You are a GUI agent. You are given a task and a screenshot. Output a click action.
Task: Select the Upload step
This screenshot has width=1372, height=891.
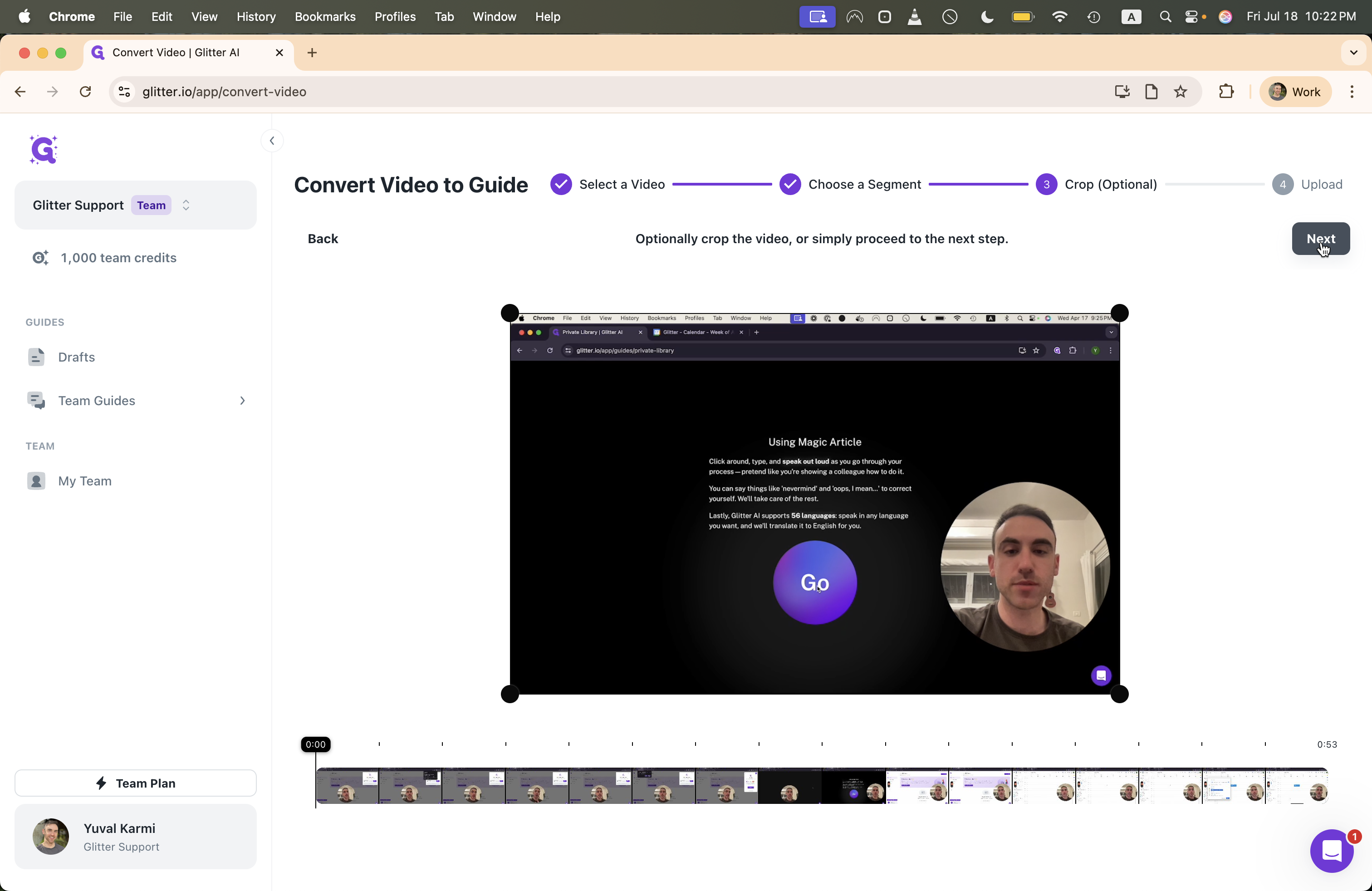click(1308, 185)
